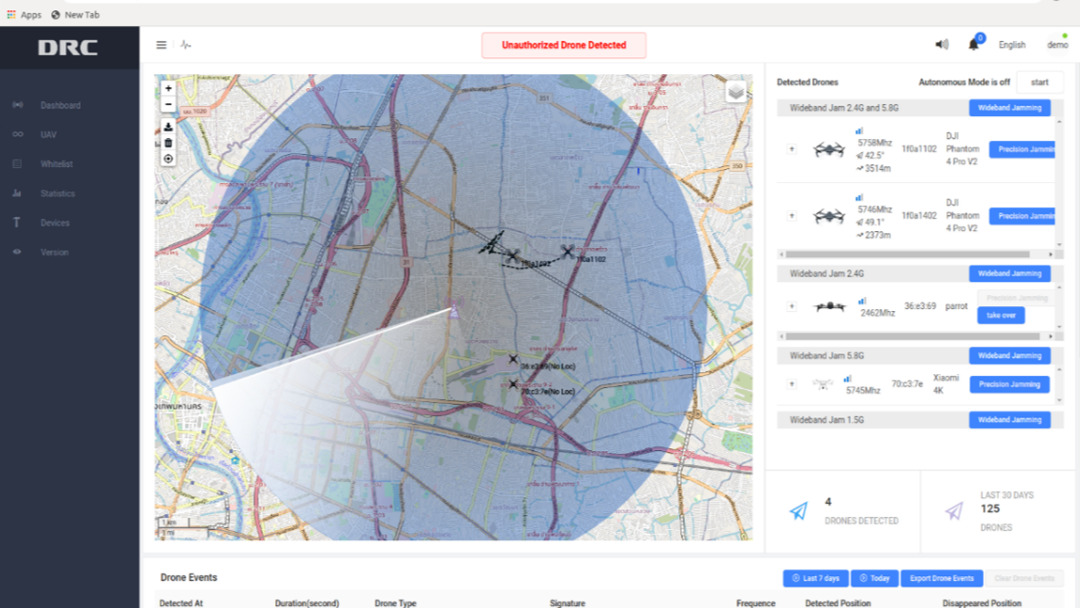
Task: Mute the alert sound speaker icon
Action: coord(941,45)
